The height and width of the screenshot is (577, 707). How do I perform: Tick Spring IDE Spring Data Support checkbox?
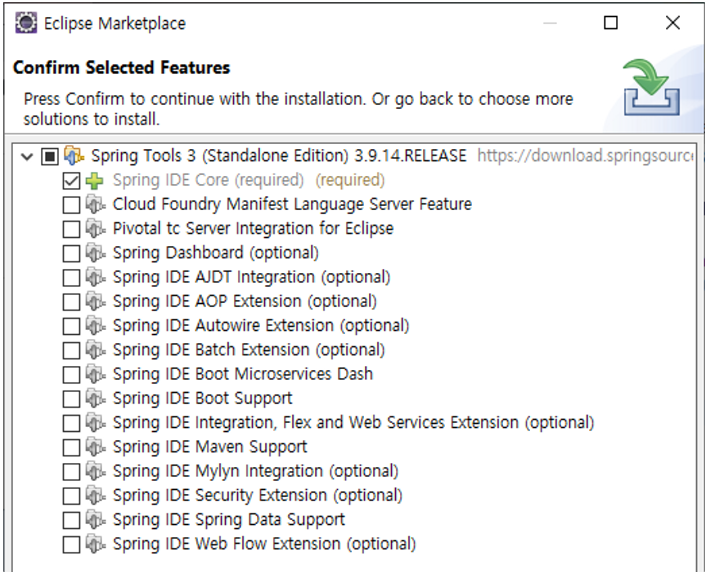71,521
